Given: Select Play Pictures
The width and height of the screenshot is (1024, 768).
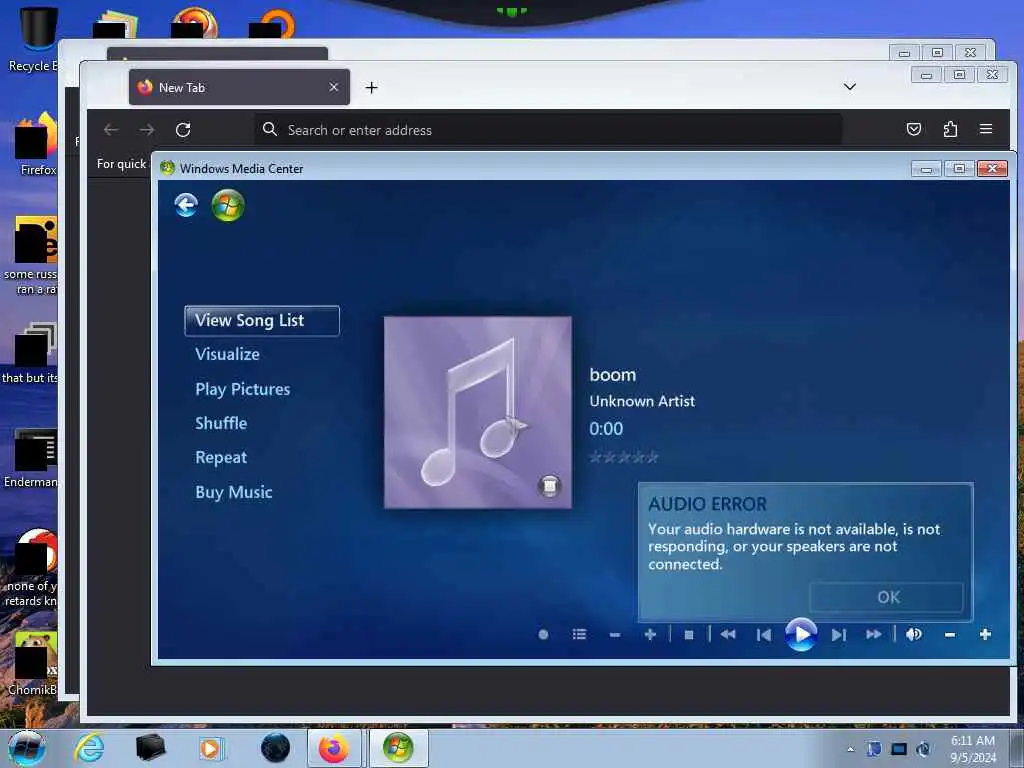Looking at the screenshot, I should tap(242, 389).
